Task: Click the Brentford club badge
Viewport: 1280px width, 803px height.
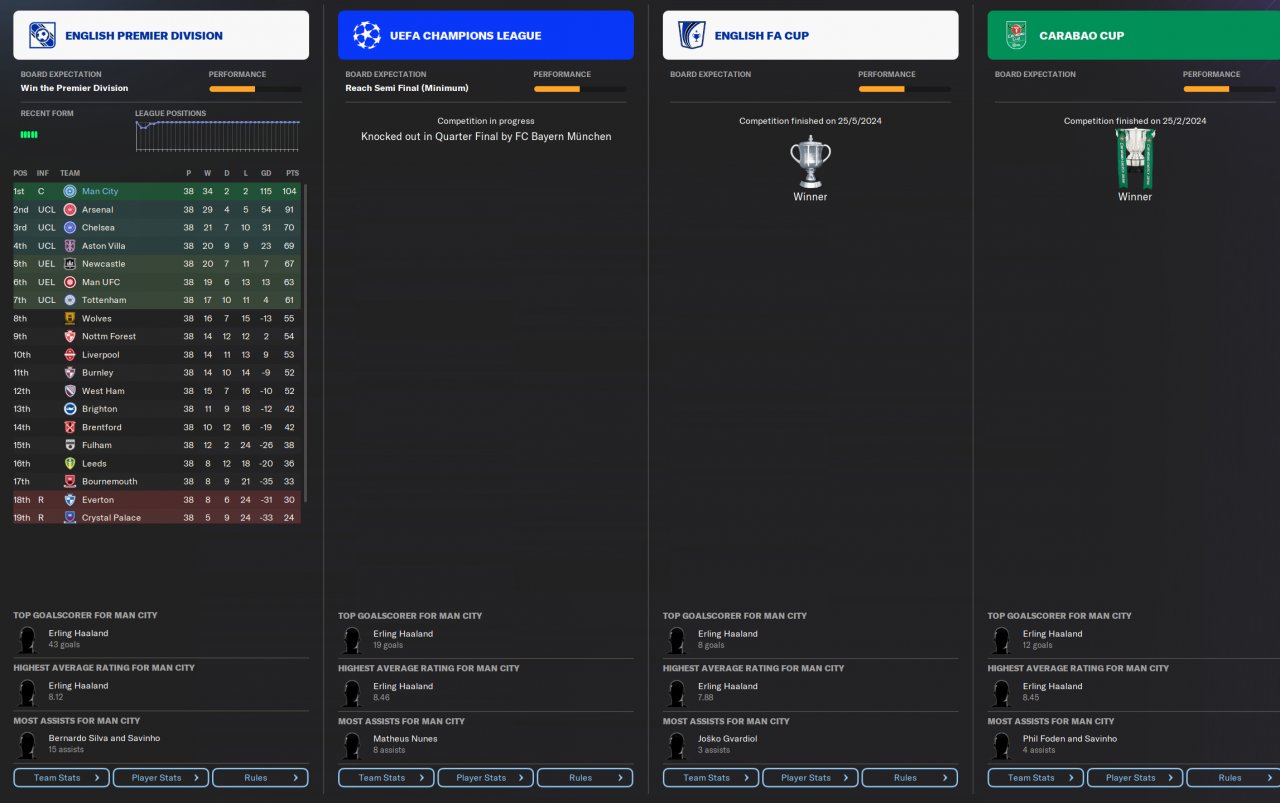Action: (70, 427)
